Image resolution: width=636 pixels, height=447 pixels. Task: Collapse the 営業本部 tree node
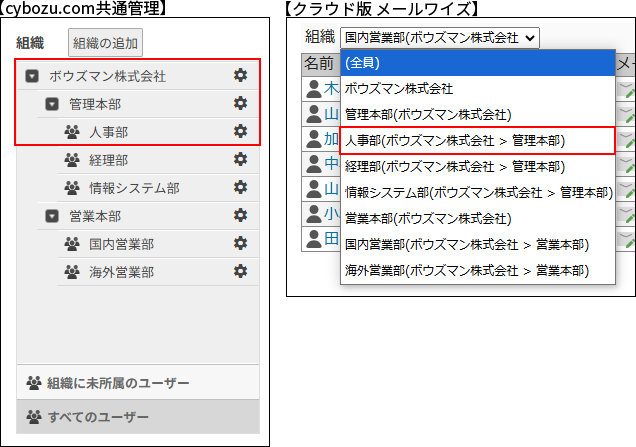coord(52,216)
